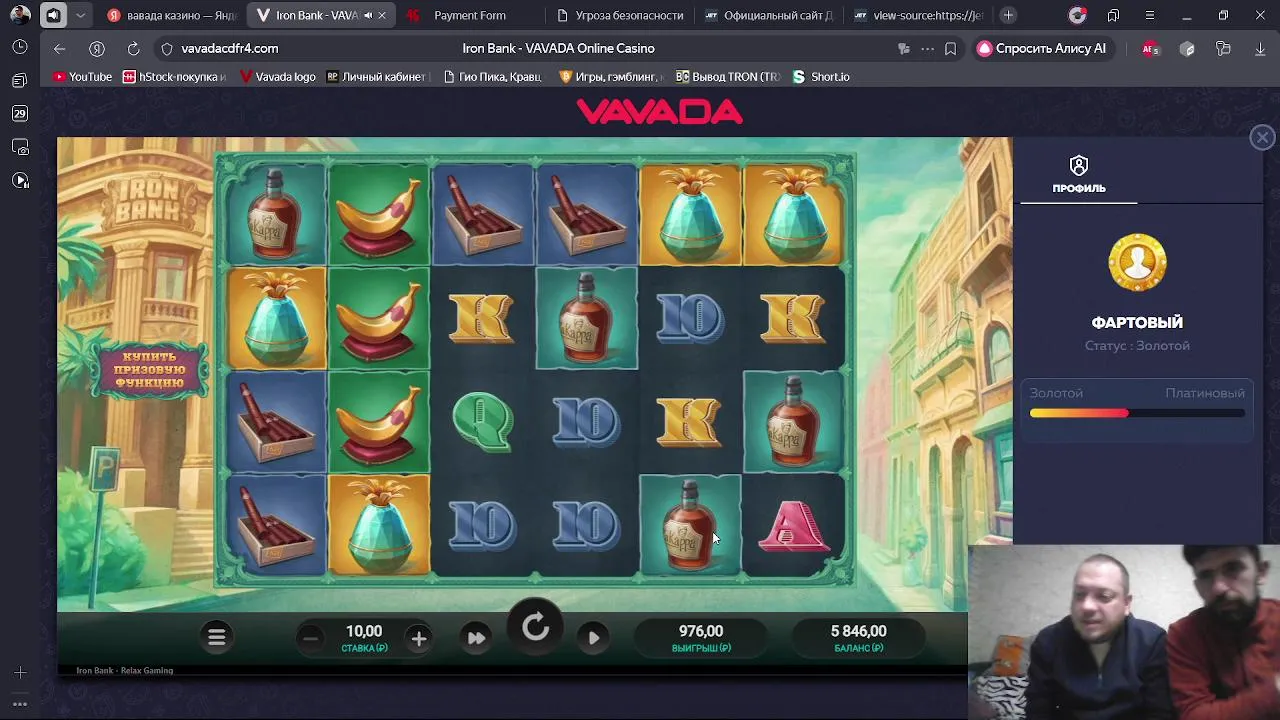The image size is (1280, 720).
Task: Expand the tab list dropdown chevron
Action: point(80,15)
